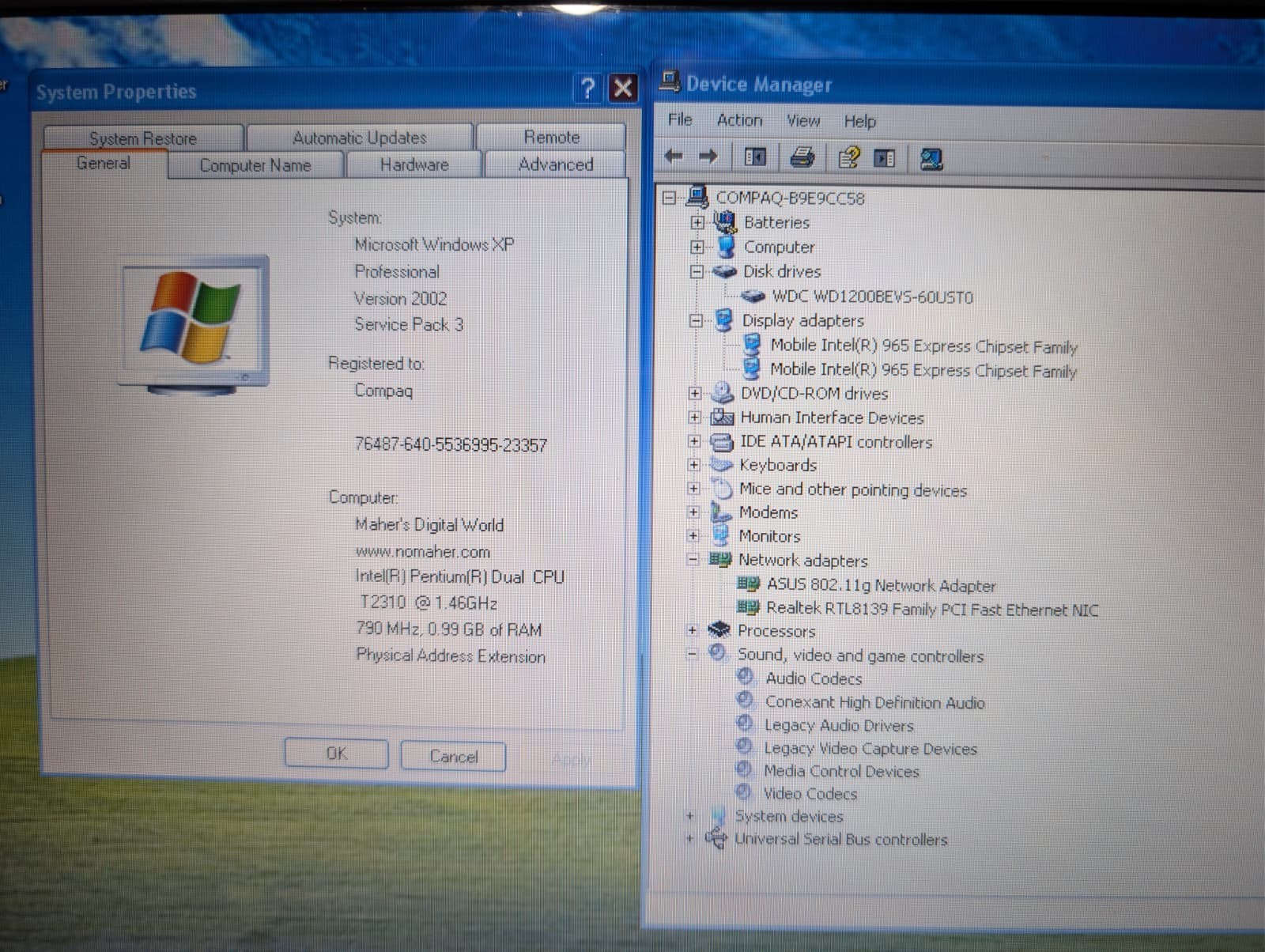Open the View menu
This screenshot has height=952, width=1265.
coord(802,121)
